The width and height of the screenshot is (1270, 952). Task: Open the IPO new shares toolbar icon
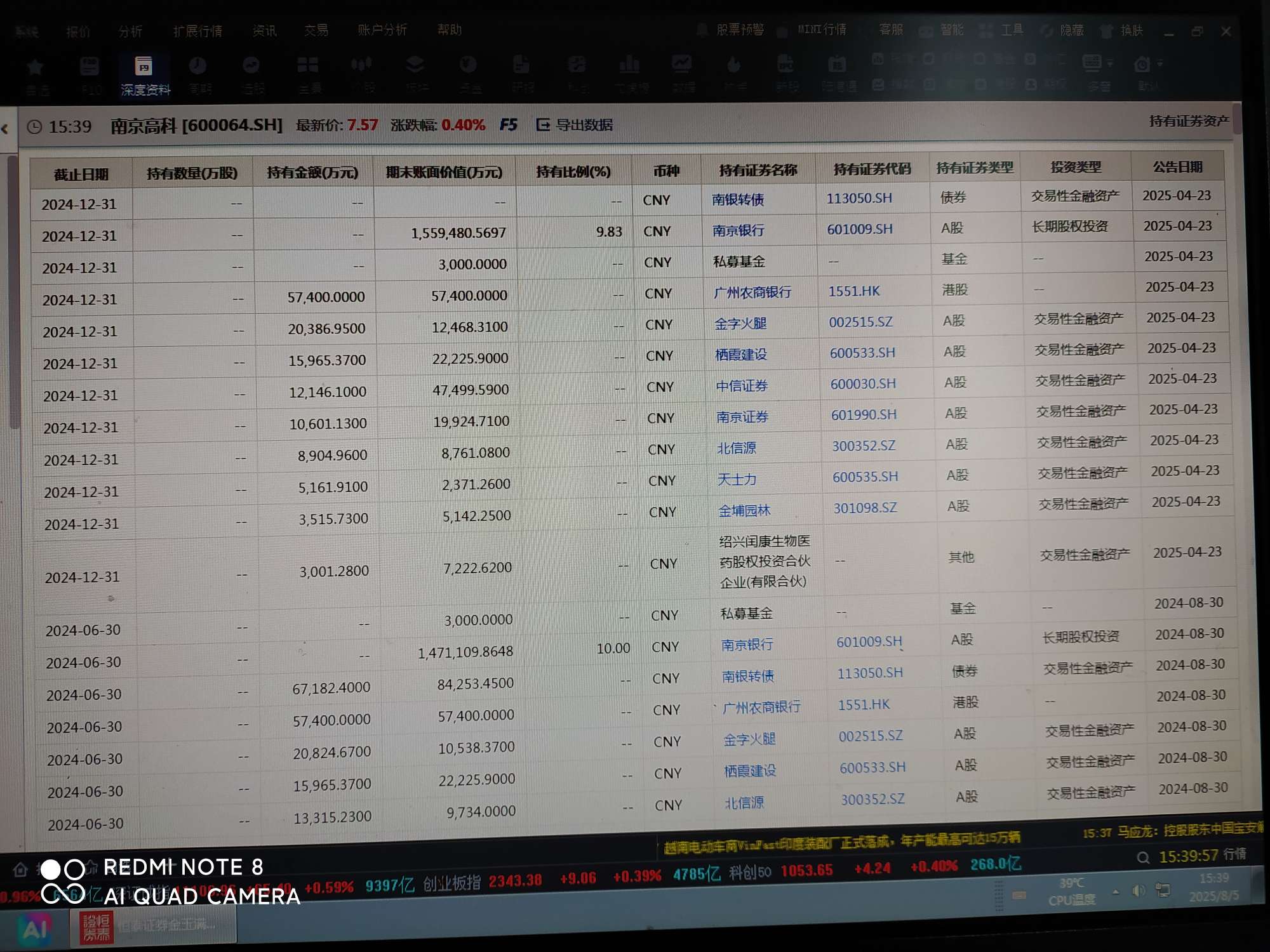(x=786, y=64)
